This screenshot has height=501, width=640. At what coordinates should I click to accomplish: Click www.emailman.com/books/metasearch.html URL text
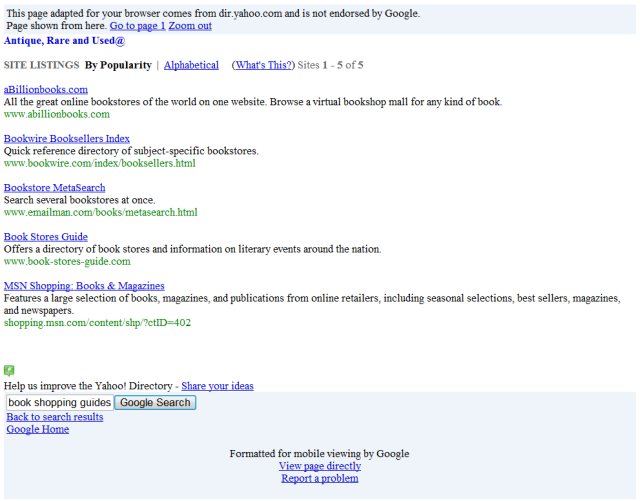pyautogui.click(x=100, y=212)
